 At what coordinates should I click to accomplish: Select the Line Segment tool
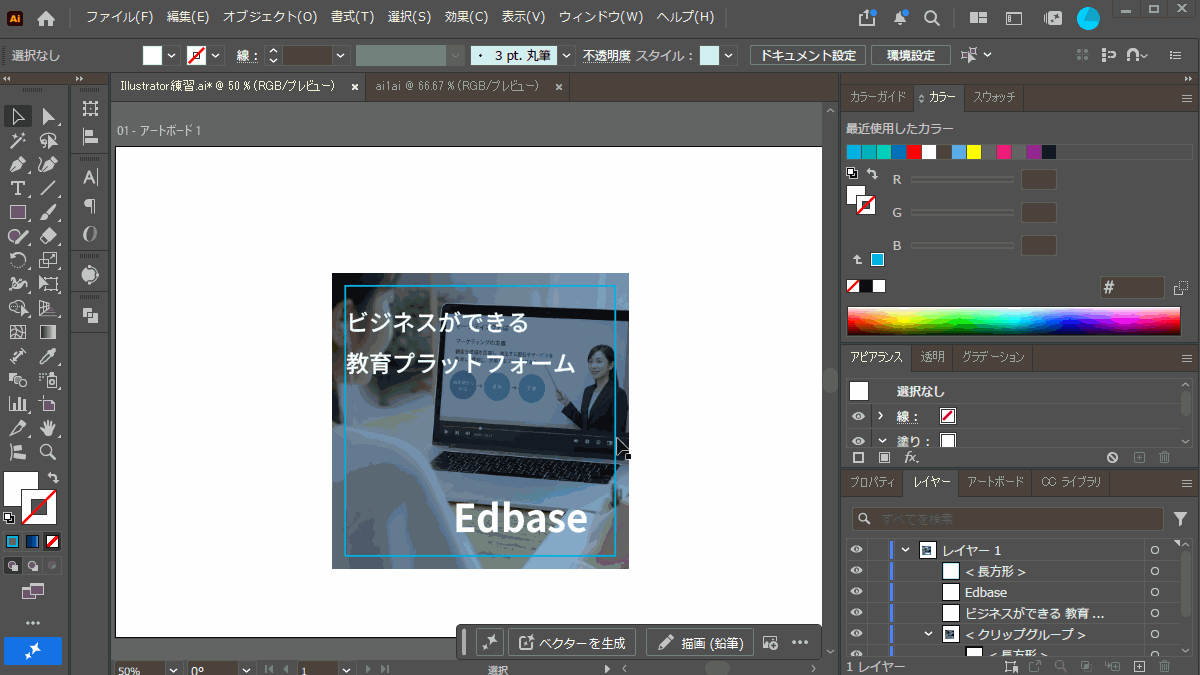pos(48,189)
